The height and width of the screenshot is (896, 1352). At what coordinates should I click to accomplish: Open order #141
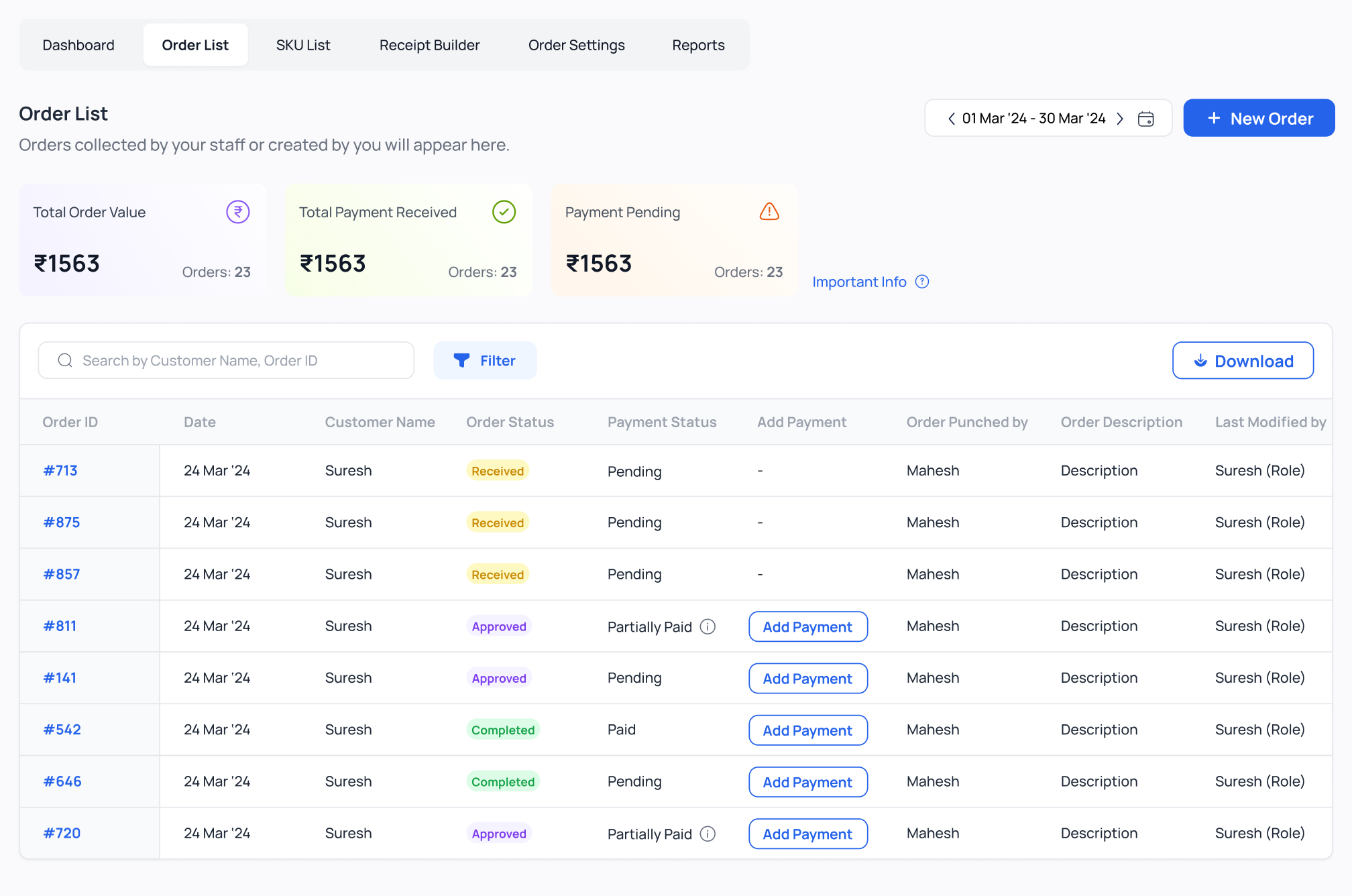pyautogui.click(x=60, y=678)
